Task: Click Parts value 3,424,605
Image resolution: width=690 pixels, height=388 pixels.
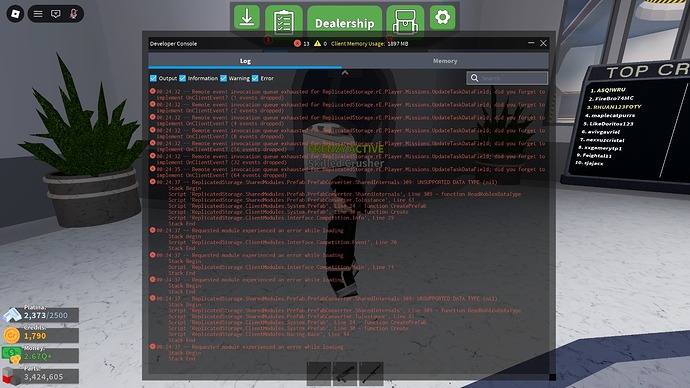Action: pyautogui.click(x=43, y=377)
